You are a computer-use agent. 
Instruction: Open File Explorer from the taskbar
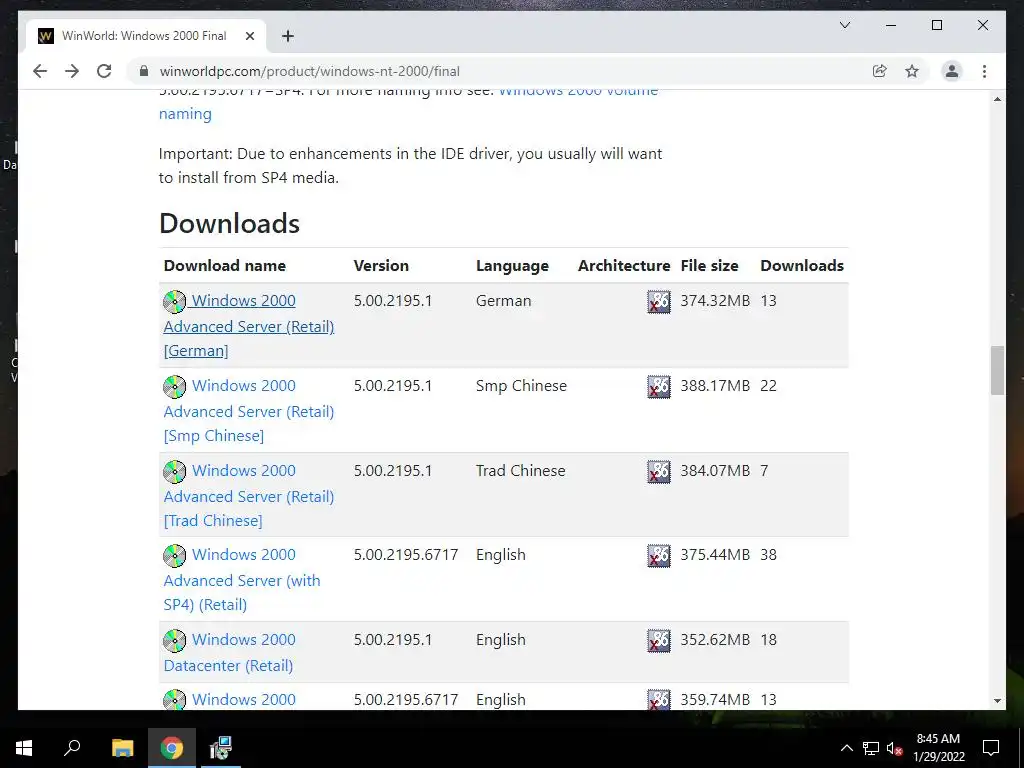click(122, 748)
